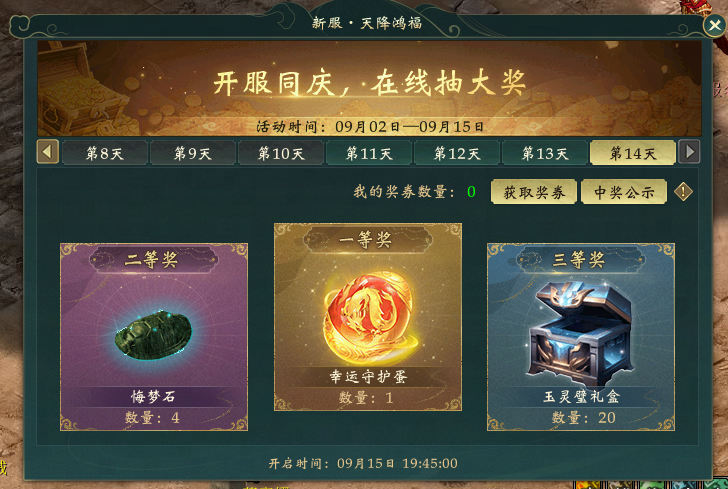Click the 玉灵璧礼盒 treasure chest icon

point(580,332)
